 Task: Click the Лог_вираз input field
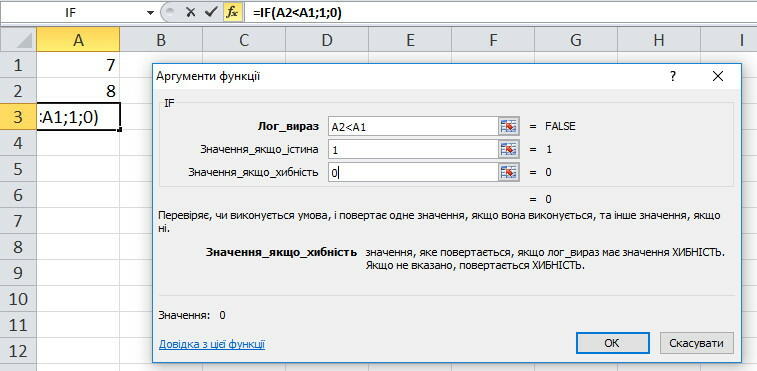(413, 127)
